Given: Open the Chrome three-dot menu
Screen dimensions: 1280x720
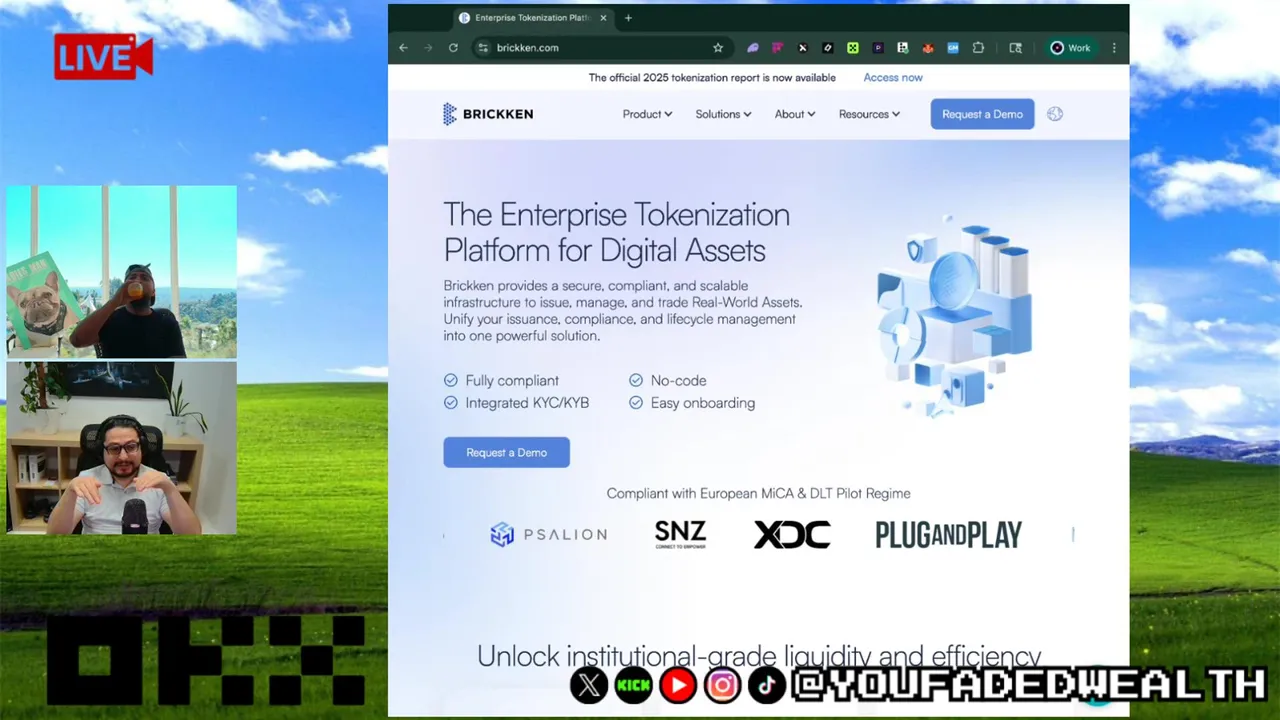Looking at the screenshot, I should [x=1114, y=48].
